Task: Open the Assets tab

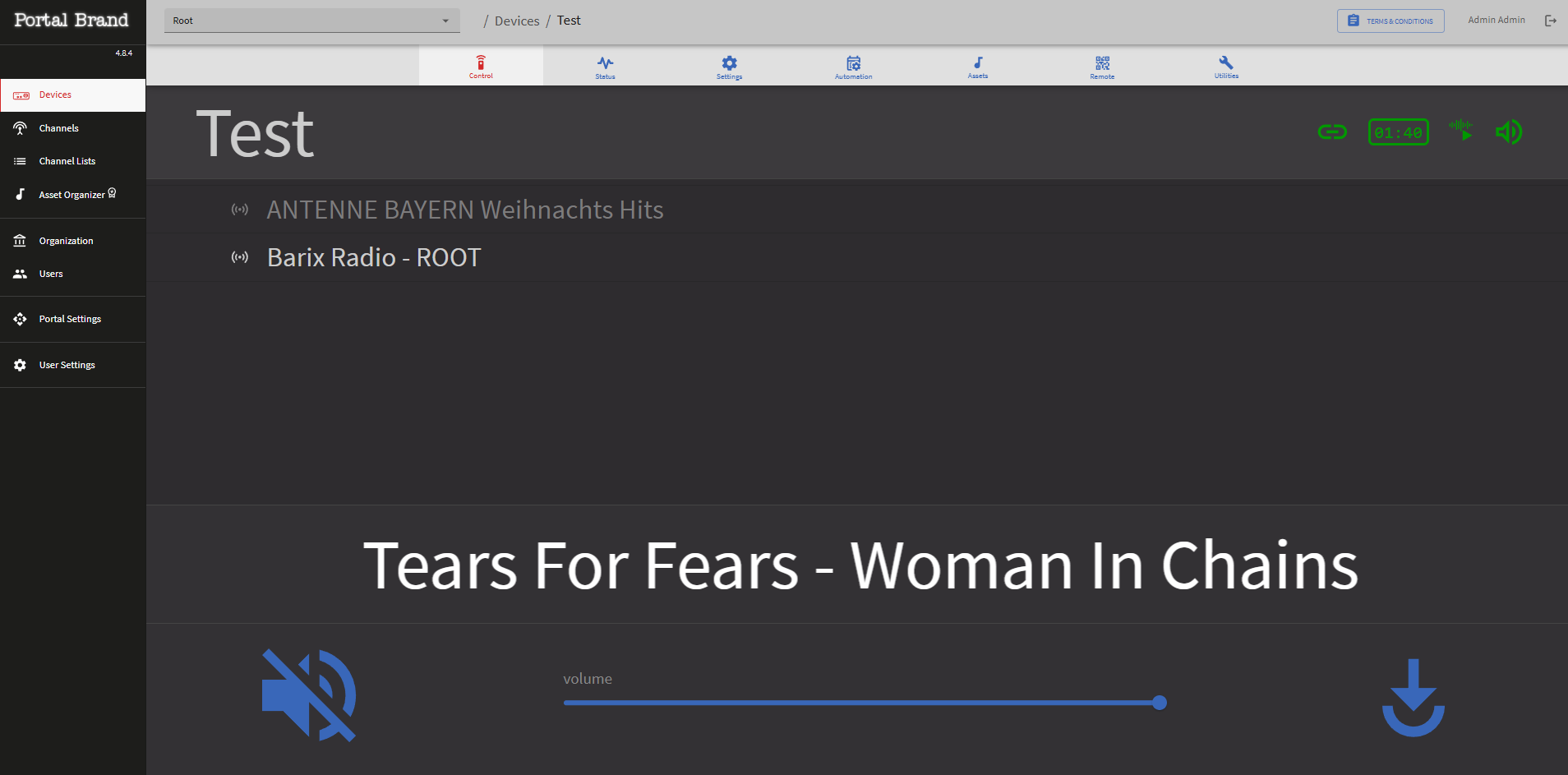Action: coord(978,66)
